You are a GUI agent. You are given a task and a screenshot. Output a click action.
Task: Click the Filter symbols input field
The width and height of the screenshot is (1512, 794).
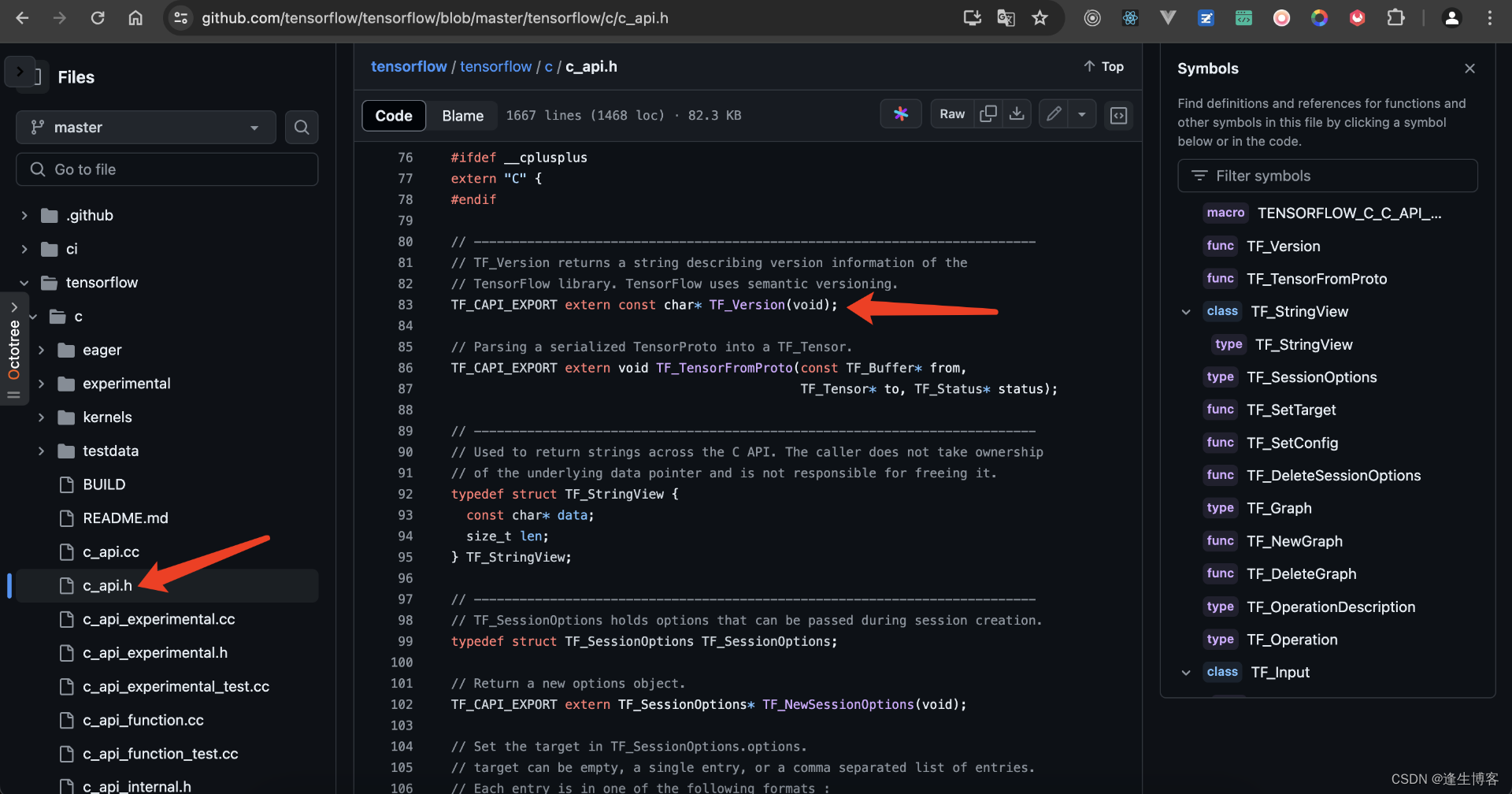click(x=1328, y=175)
